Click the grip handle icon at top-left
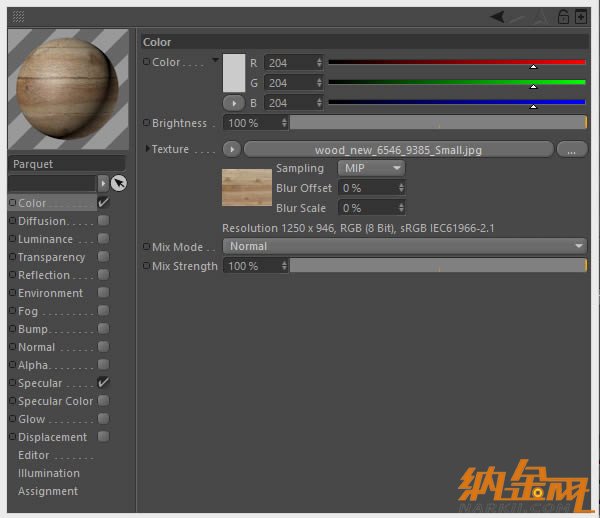 coord(18,16)
